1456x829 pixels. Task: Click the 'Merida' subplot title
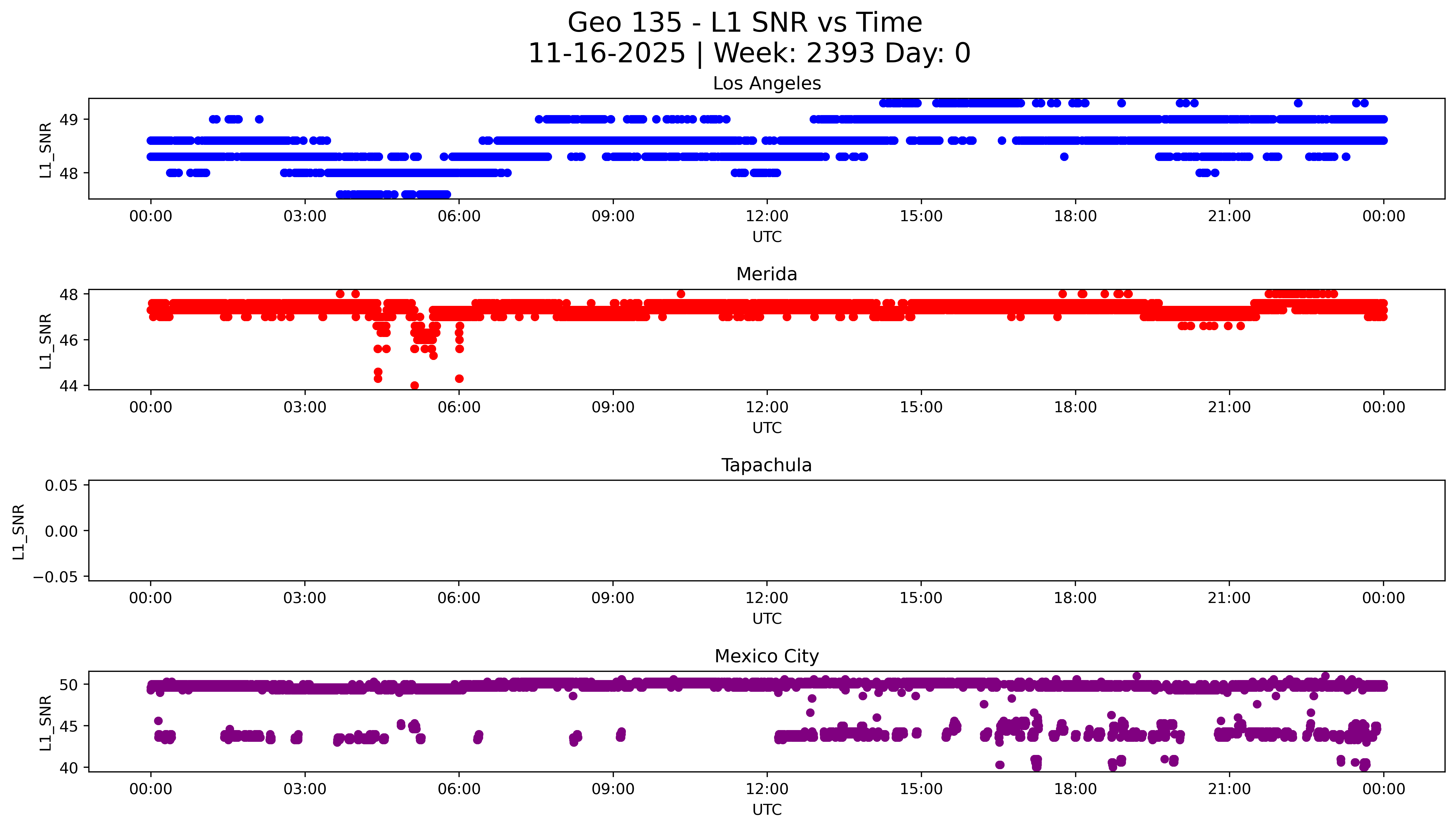coord(766,274)
